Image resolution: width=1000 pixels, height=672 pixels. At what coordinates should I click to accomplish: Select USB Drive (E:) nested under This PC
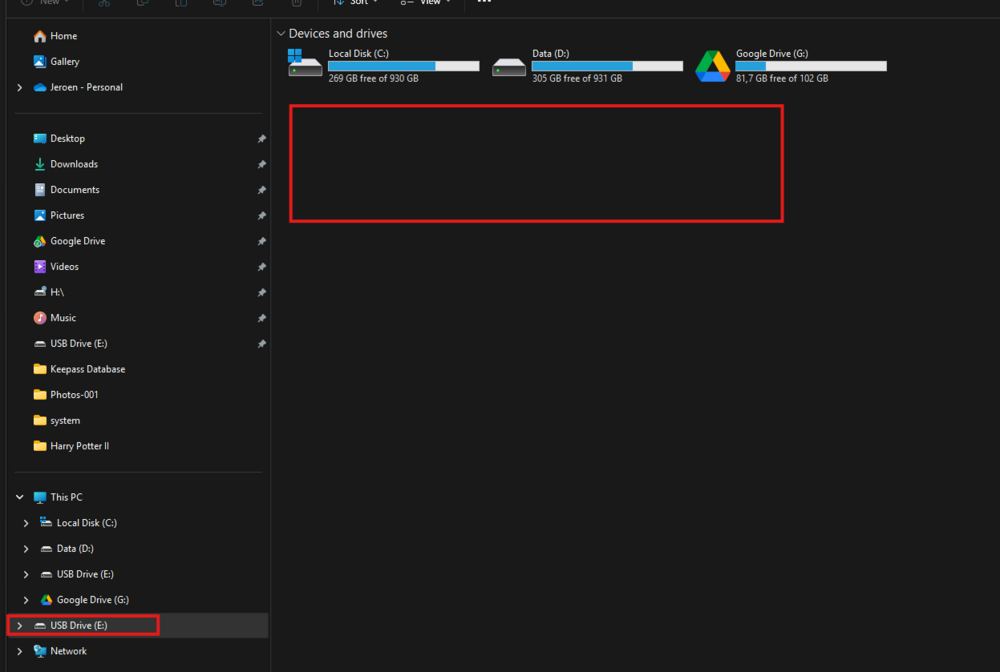click(77, 574)
